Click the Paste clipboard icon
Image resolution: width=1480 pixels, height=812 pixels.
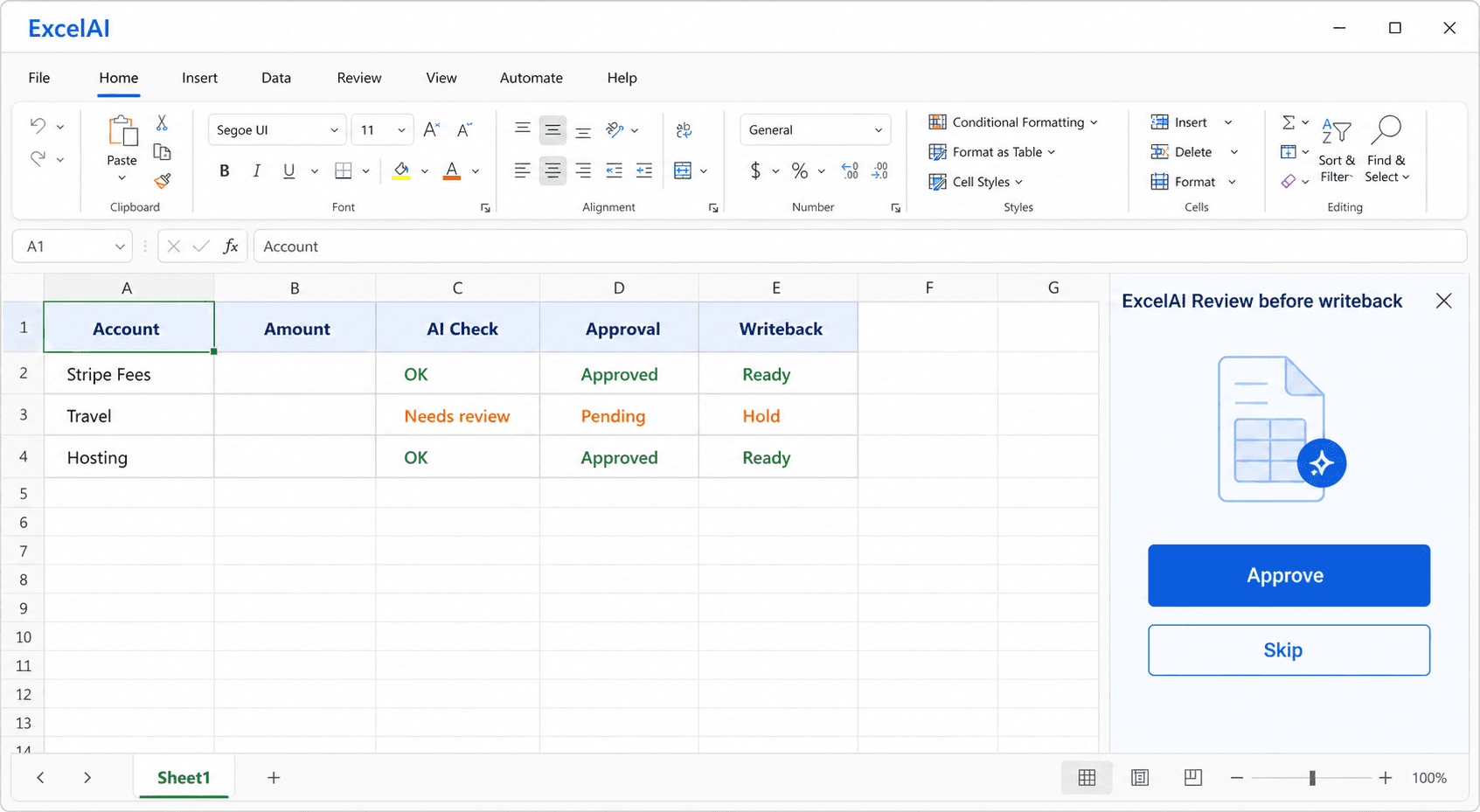click(122, 131)
